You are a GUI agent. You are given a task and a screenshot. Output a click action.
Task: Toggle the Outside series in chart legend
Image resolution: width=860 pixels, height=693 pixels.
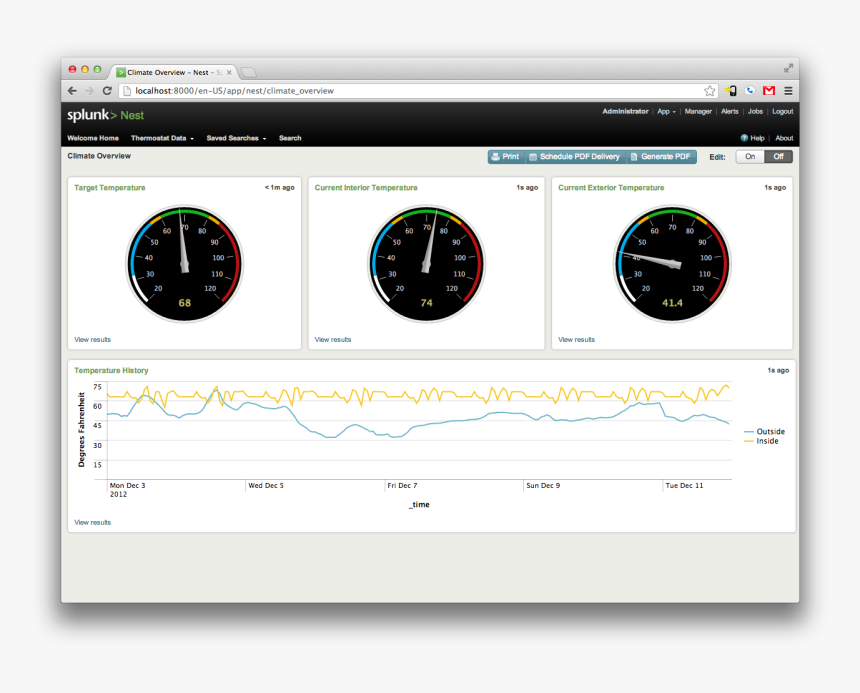pyautogui.click(x=765, y=431)
